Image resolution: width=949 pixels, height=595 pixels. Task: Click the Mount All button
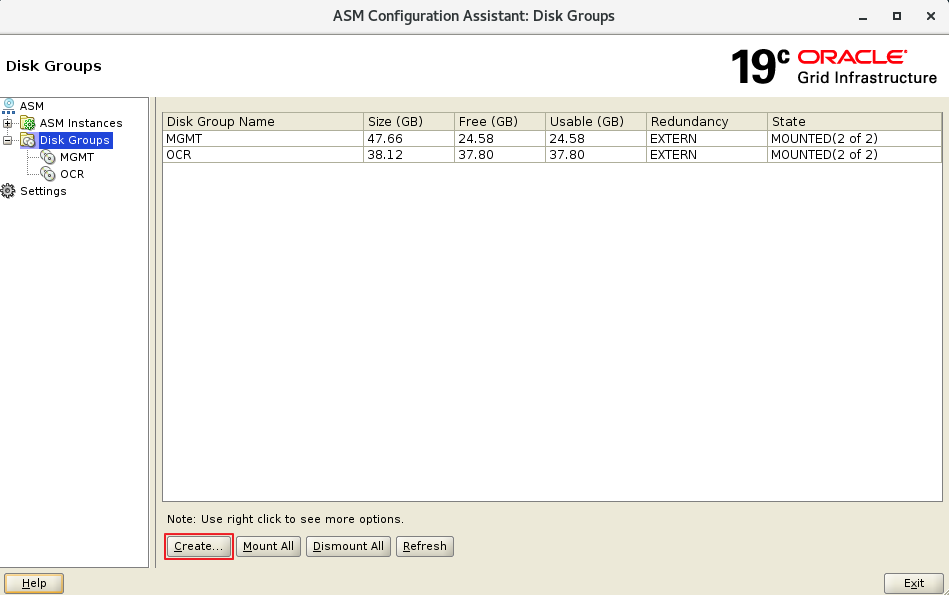(x=268, y=546)
